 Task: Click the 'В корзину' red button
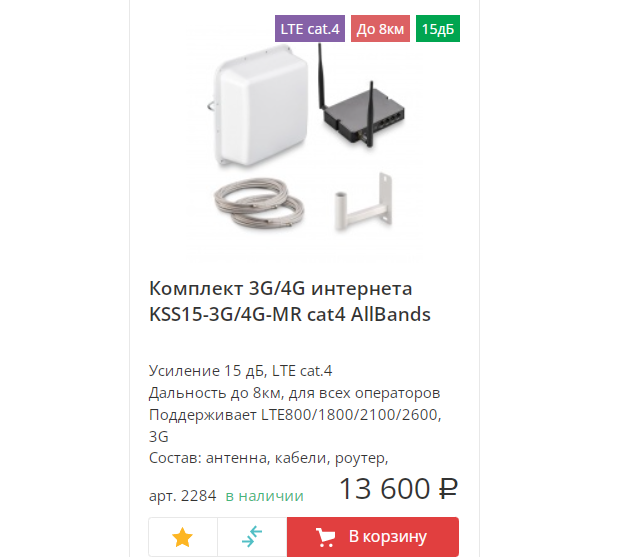point(373,537)
